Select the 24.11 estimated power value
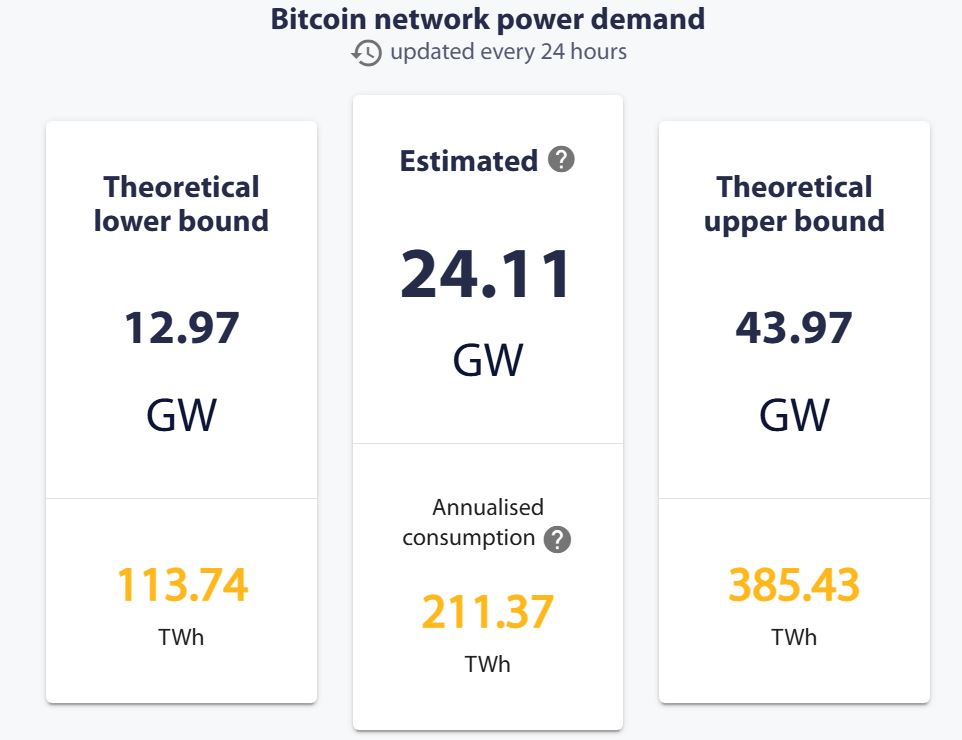The width and height of the screenshot is (962, 740). [487, 274]
